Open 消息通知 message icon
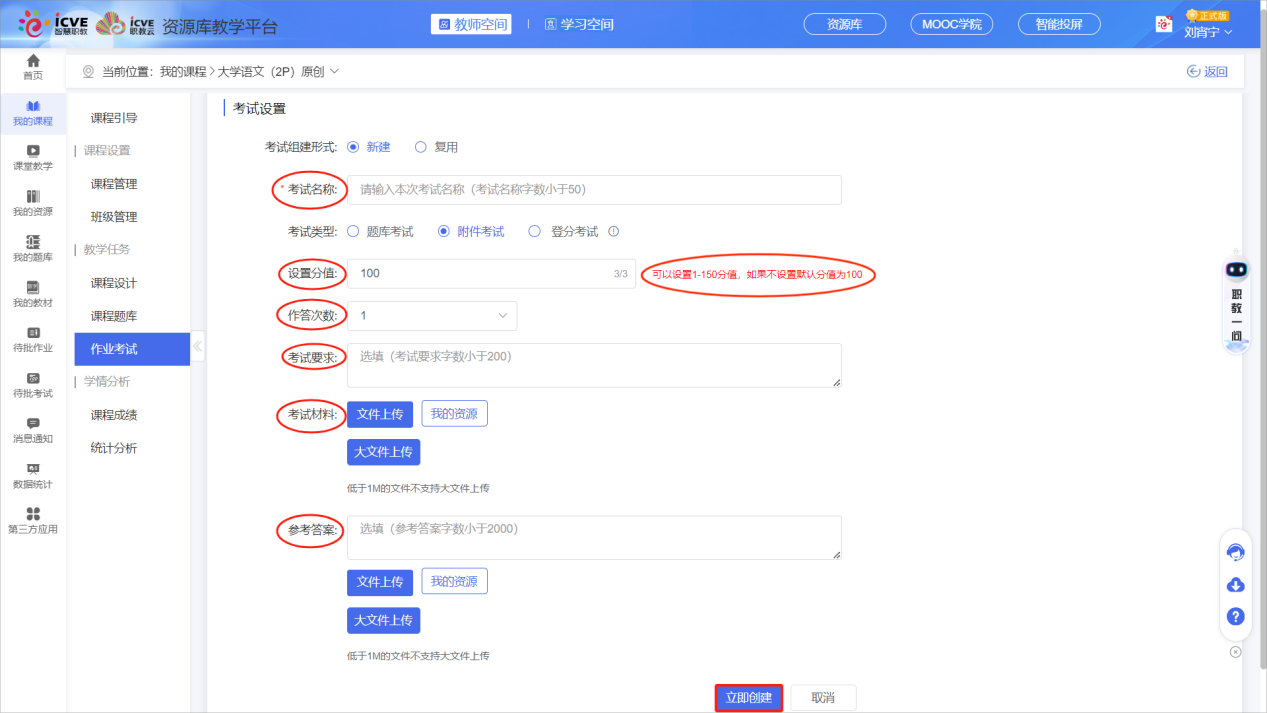1267x713 pixels. (x=33, y=425)
